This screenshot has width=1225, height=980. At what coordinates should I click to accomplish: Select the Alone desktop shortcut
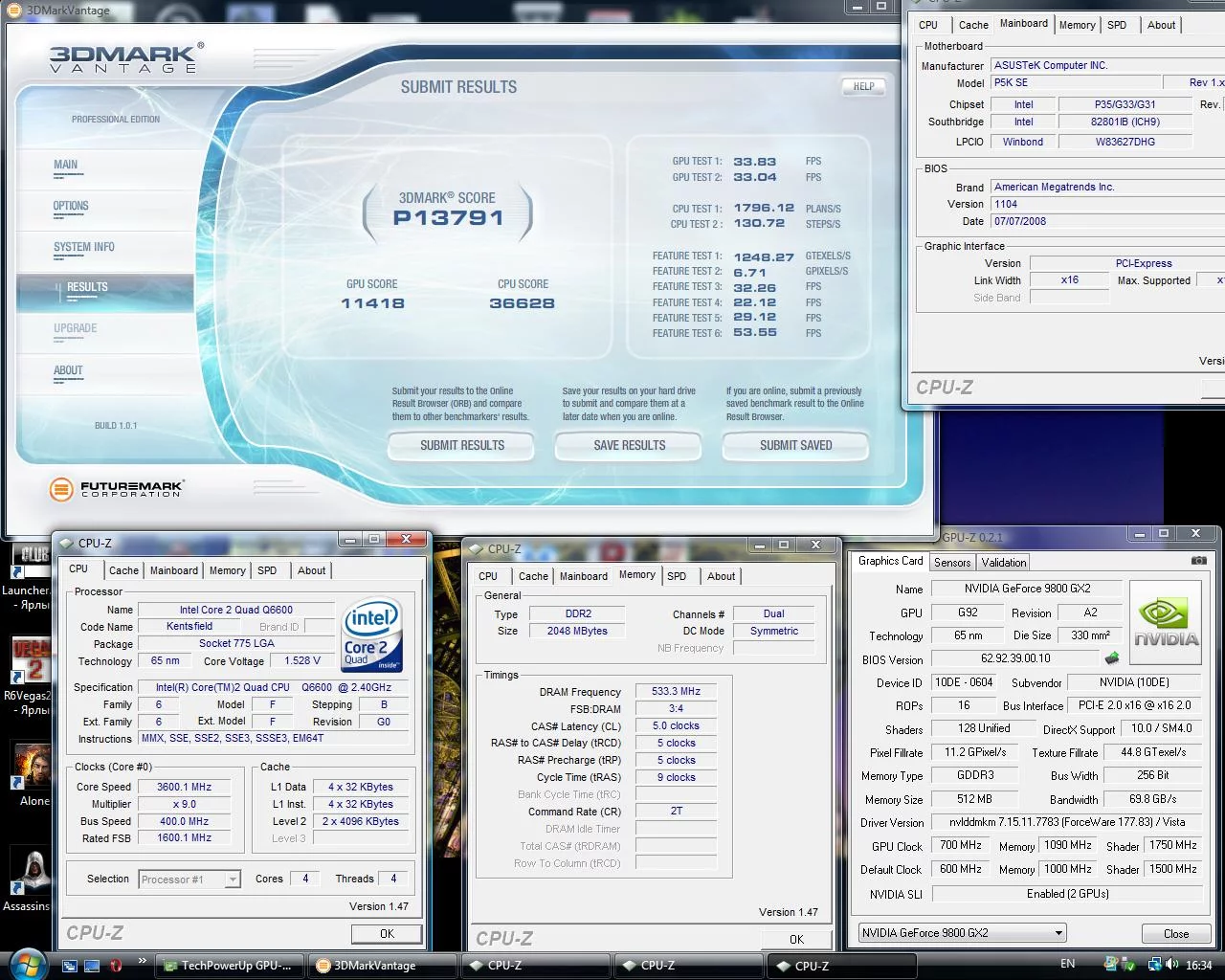(33, 766)
